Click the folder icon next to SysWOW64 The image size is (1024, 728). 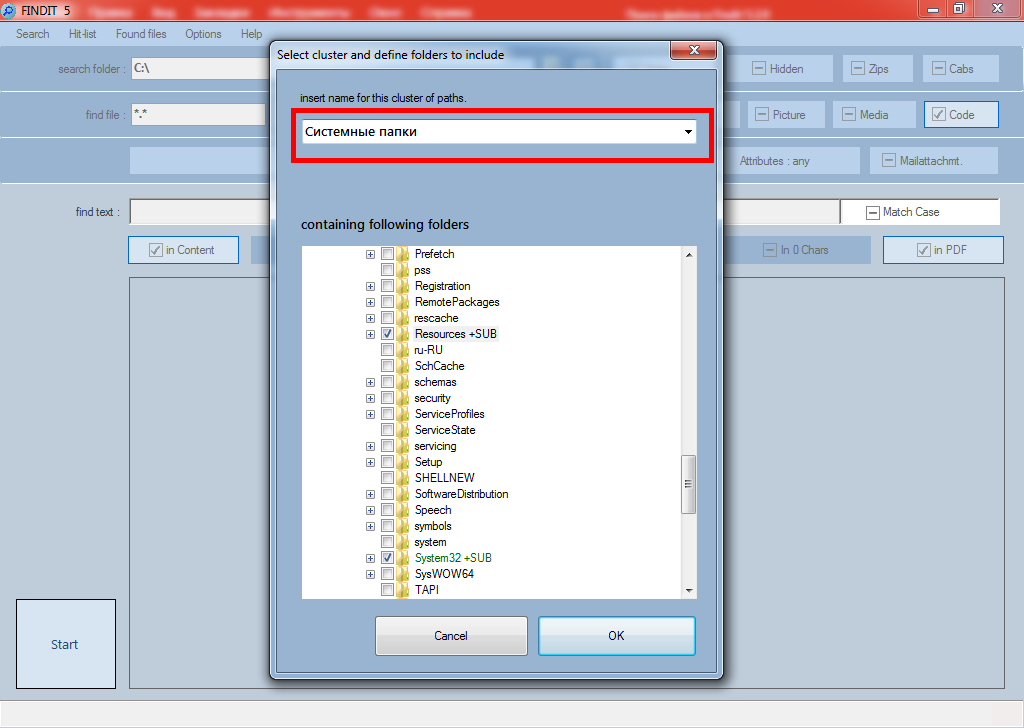[x=403, y=574]
